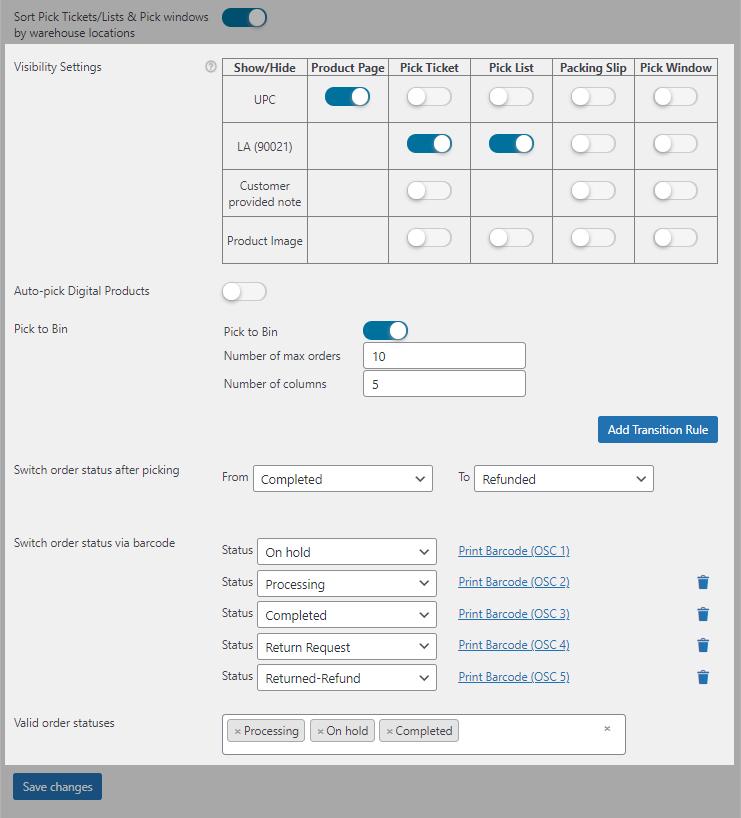The width and height of the screenshot is (741, 818).
Task: Enable Auto-pick Digital Products
Action: click(x=244, y=292)
